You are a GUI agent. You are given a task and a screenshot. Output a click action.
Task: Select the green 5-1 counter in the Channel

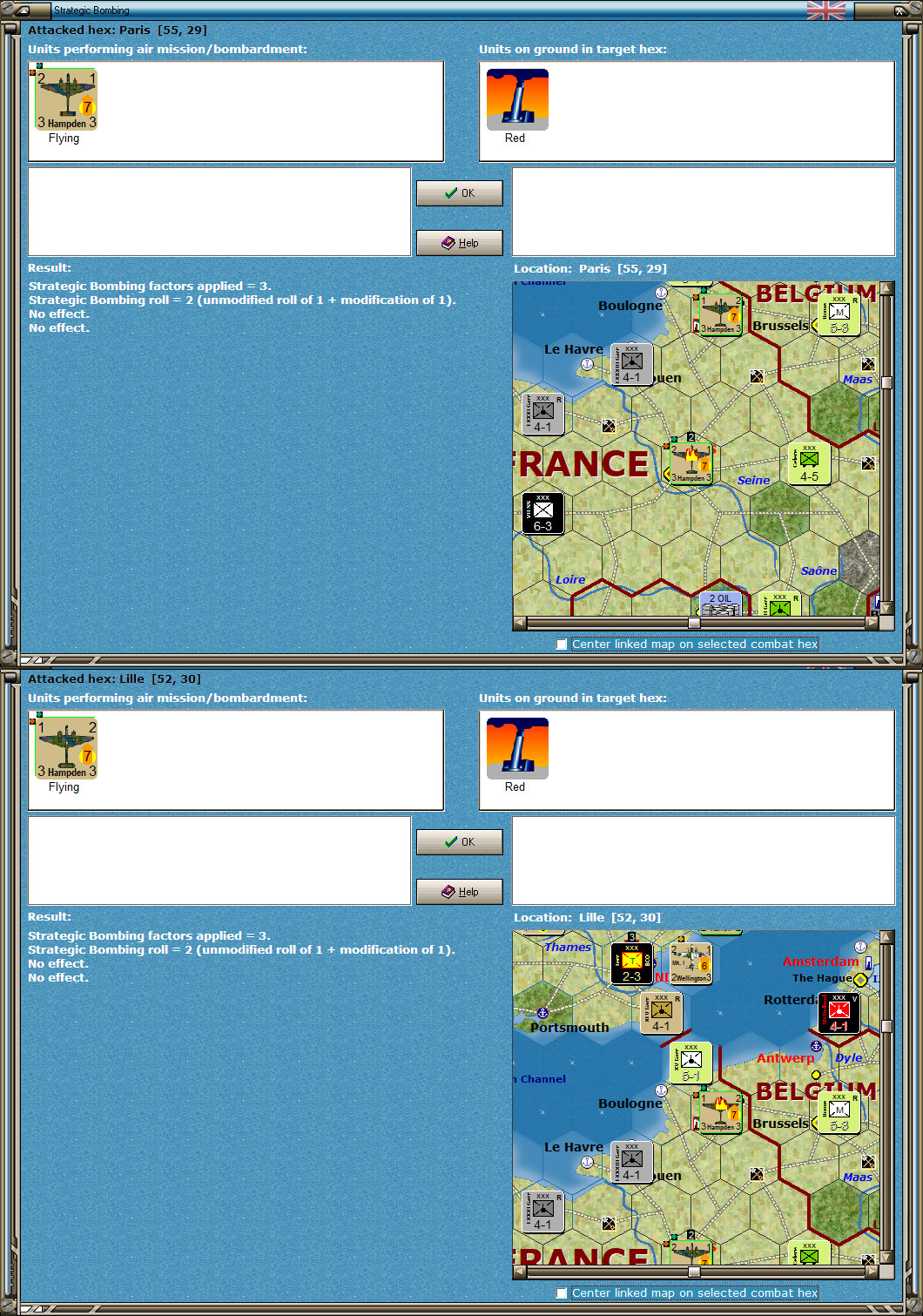[691, 1063]
